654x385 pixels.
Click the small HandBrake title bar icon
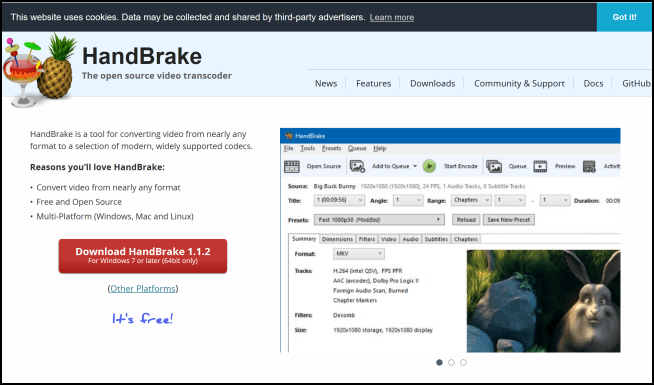(x=289, y=136)
